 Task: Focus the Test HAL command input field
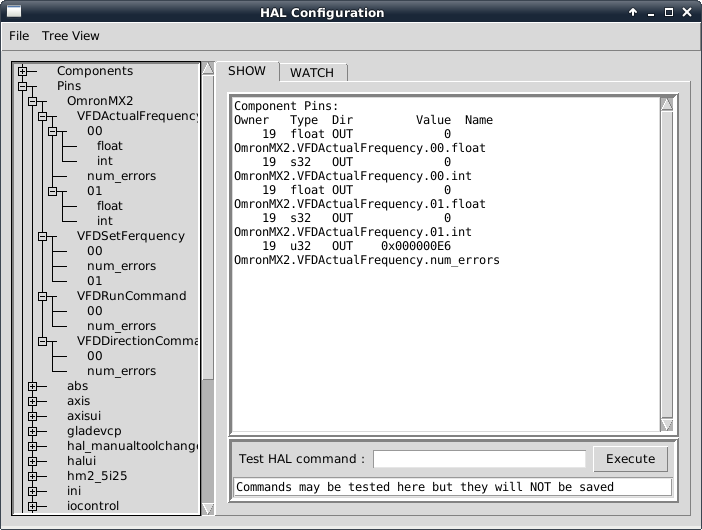click(479, 459)
